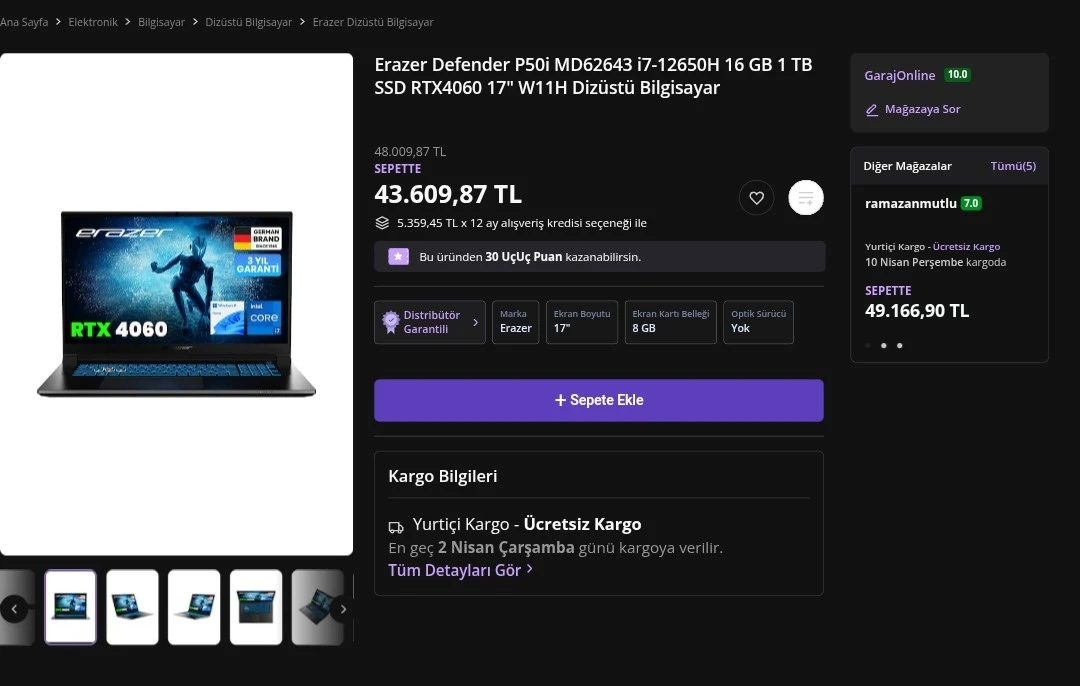
Task: Select third carousel dot in Diğer Mağazalar
Action: 900,346
